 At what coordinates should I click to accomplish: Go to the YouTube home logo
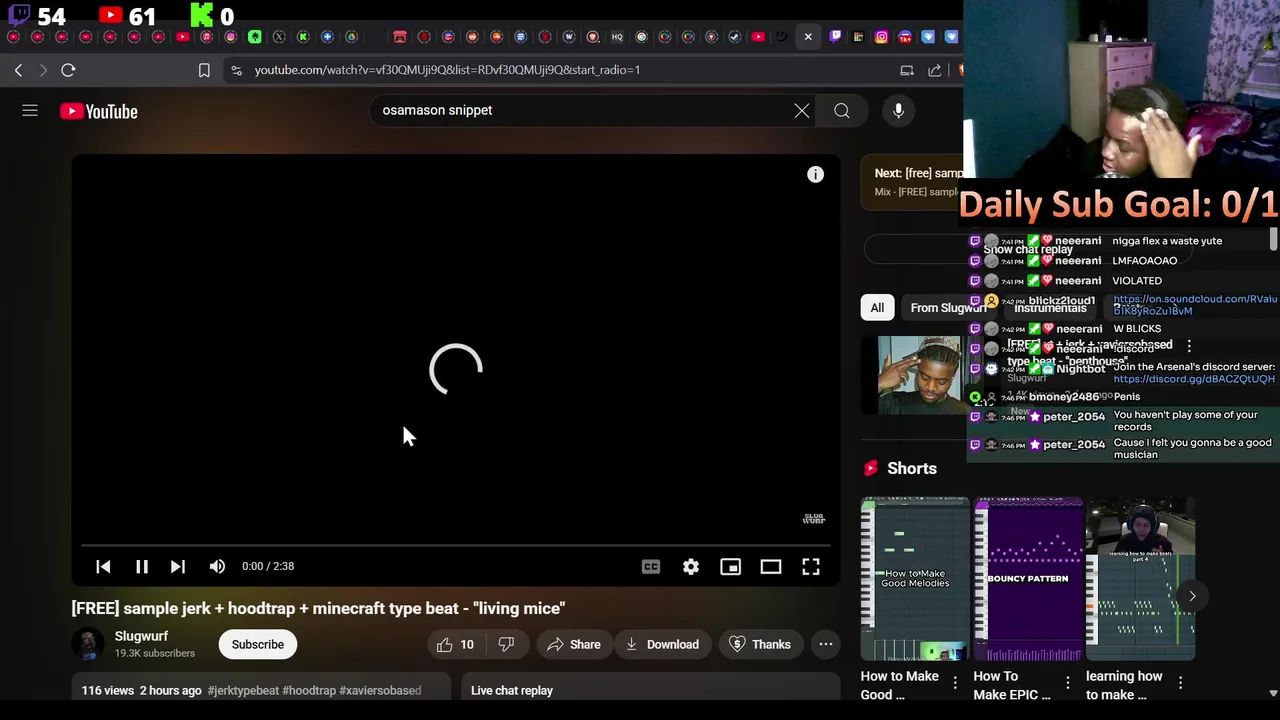pyautogui.click(x=98, y=111)
